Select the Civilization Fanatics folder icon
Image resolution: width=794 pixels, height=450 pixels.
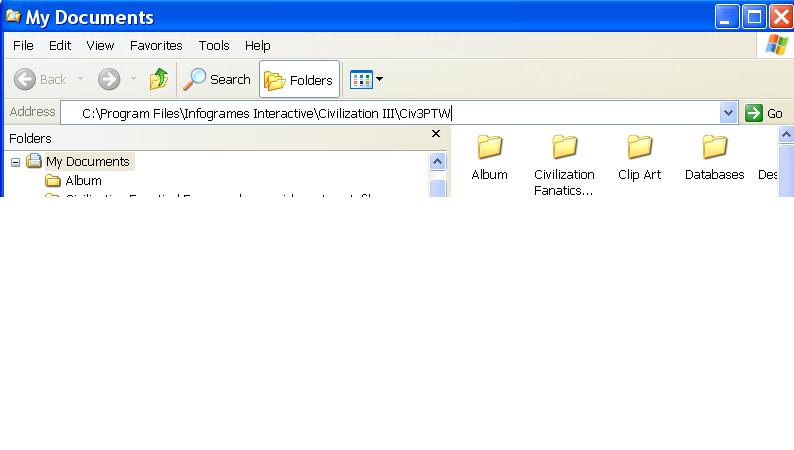[565, 147]
